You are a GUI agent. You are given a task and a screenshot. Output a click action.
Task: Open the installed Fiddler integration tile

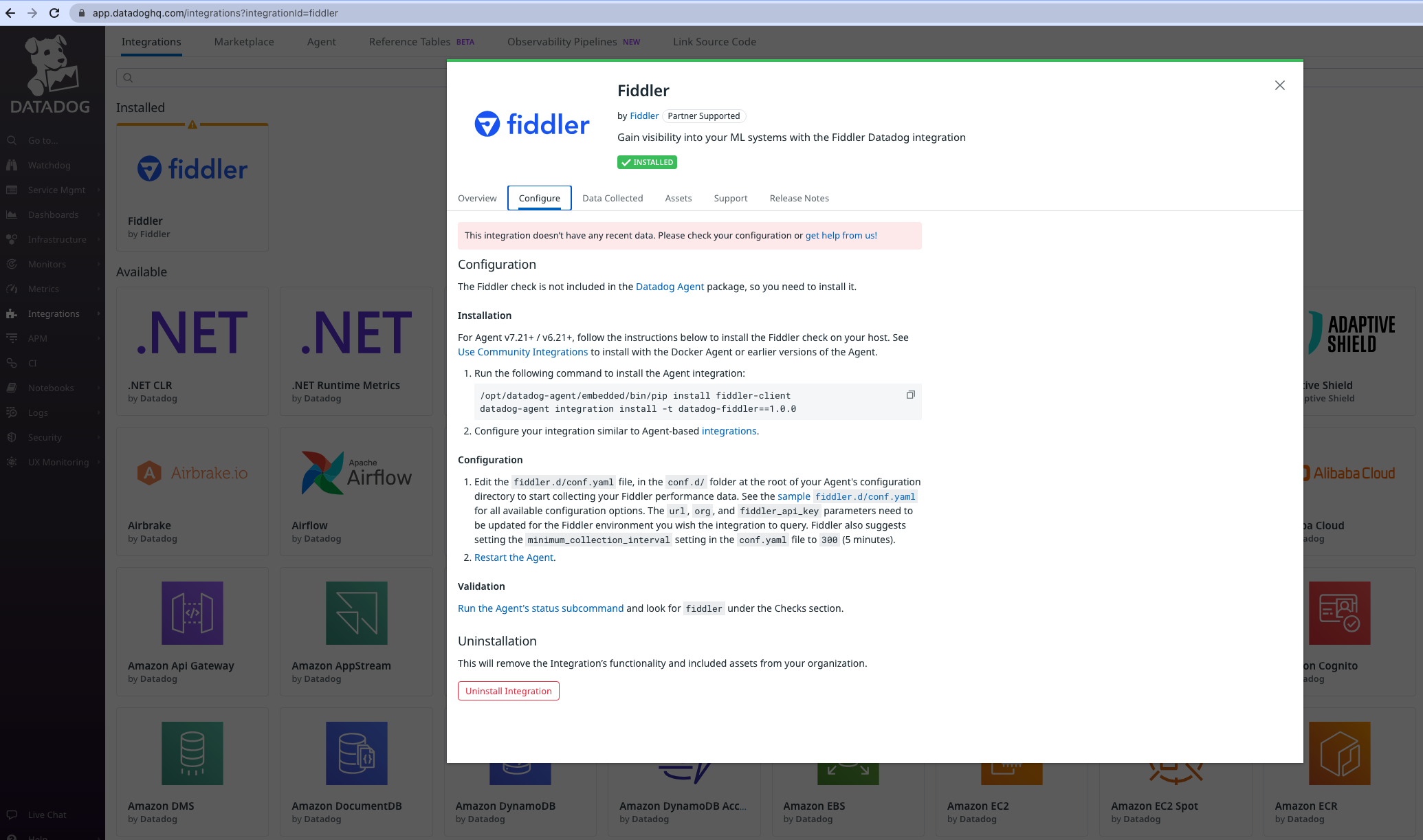click(x=192, y=187)
